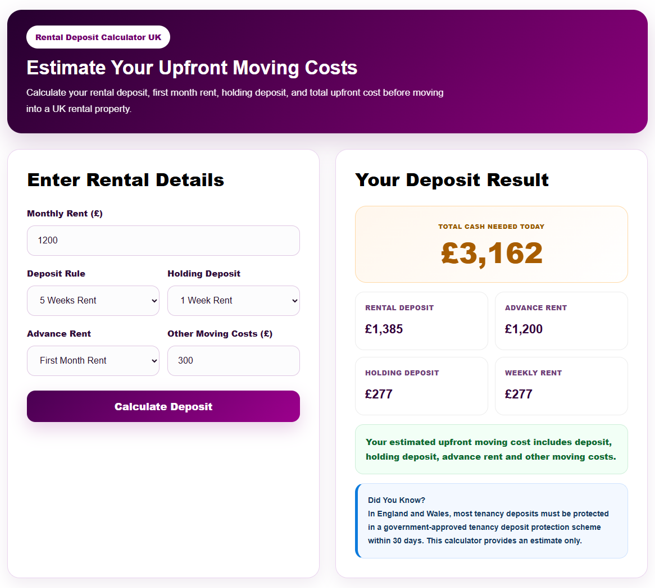Viewport: 655px width, 588px height.
Task: Click the Estimate Your Upfront Moving Costs heading
Action: click(x=192, y=68)
